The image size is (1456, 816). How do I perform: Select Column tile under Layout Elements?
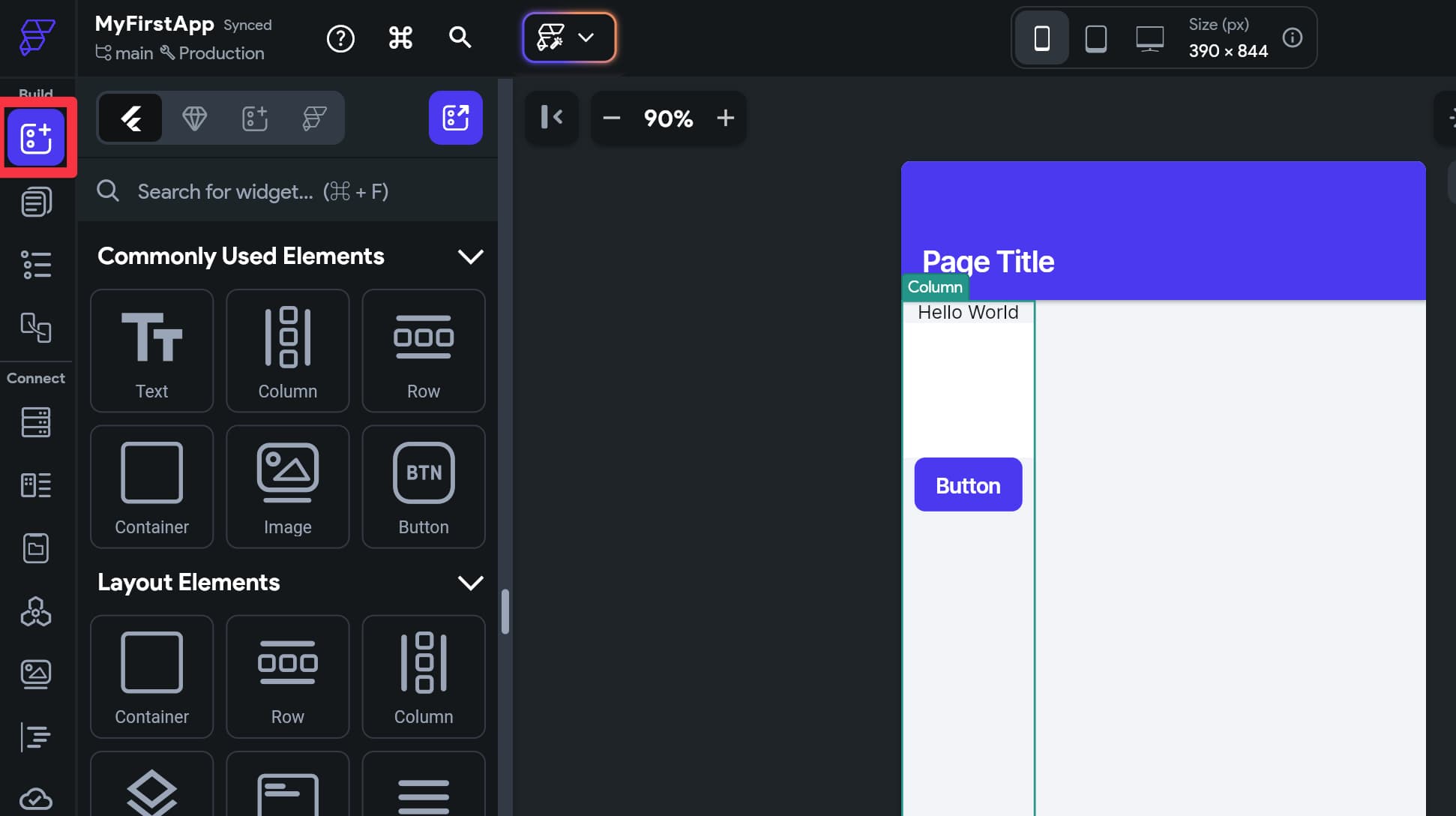click(x=423, y=676)
